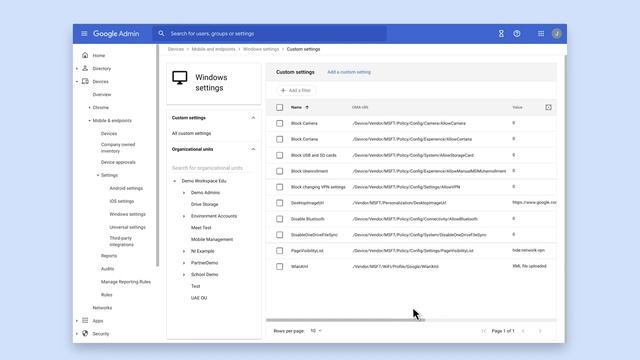Screen dimensions: 640x360
Task: Click Add a custom setting link
Action: pyautogui.click(x=349, y=72)
